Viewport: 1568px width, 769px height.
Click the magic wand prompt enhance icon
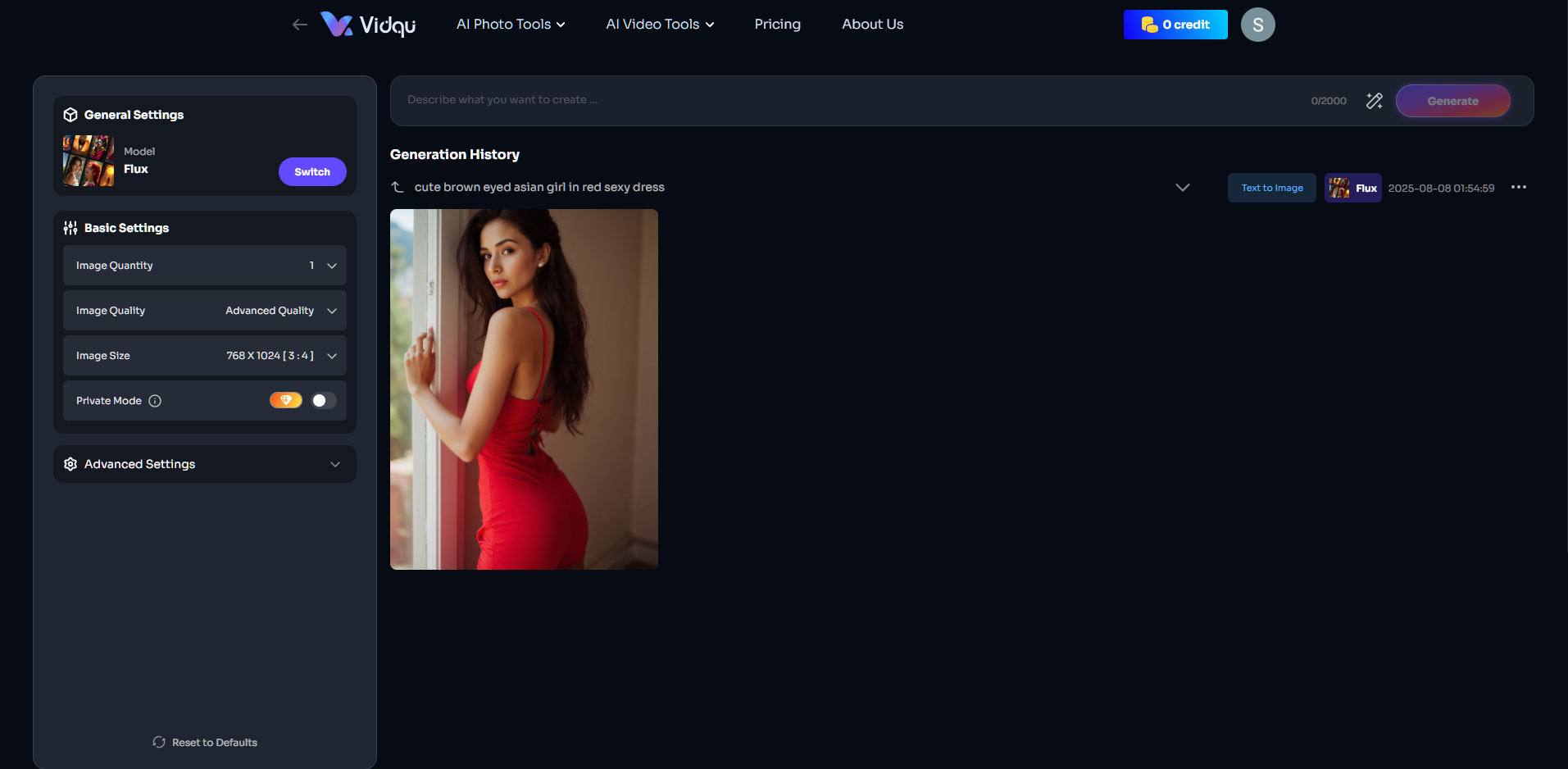pyautogui.click(x=1375, y=101)
